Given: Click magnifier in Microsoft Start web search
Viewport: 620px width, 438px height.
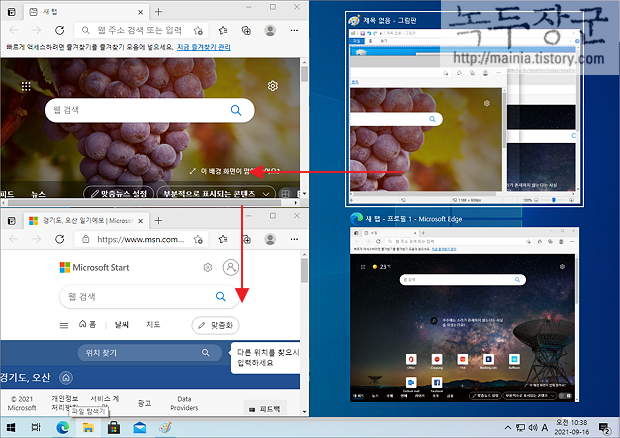Looking at the screenshot, I should (221, 296).
